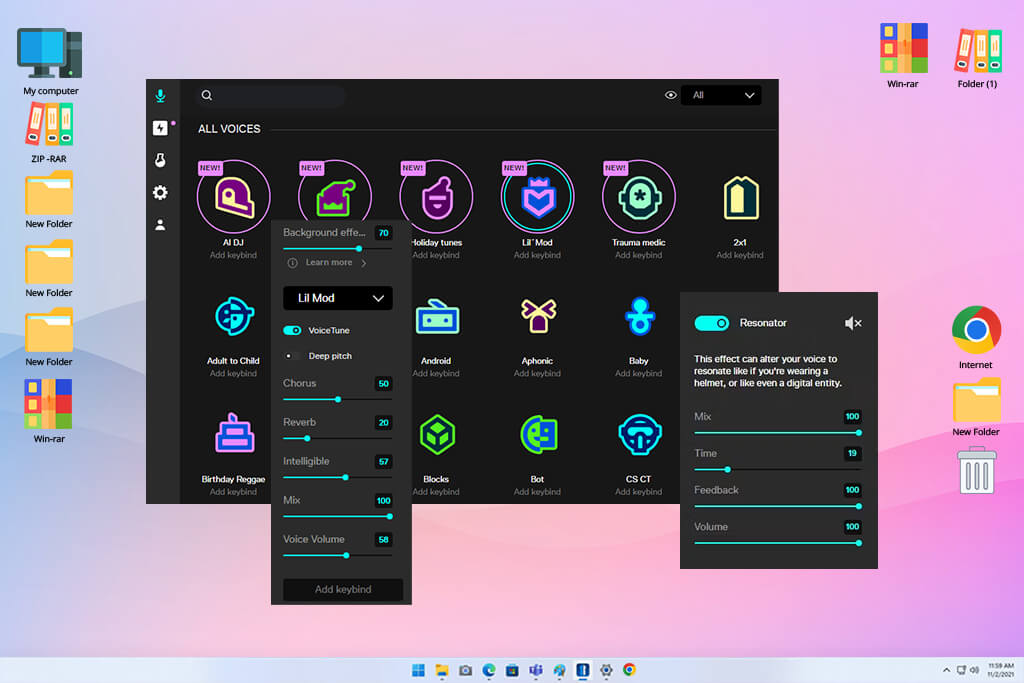Open the flask voicelab sidebar tab
This screenshot has width=1024, height=683.
(x=161, y=160)
